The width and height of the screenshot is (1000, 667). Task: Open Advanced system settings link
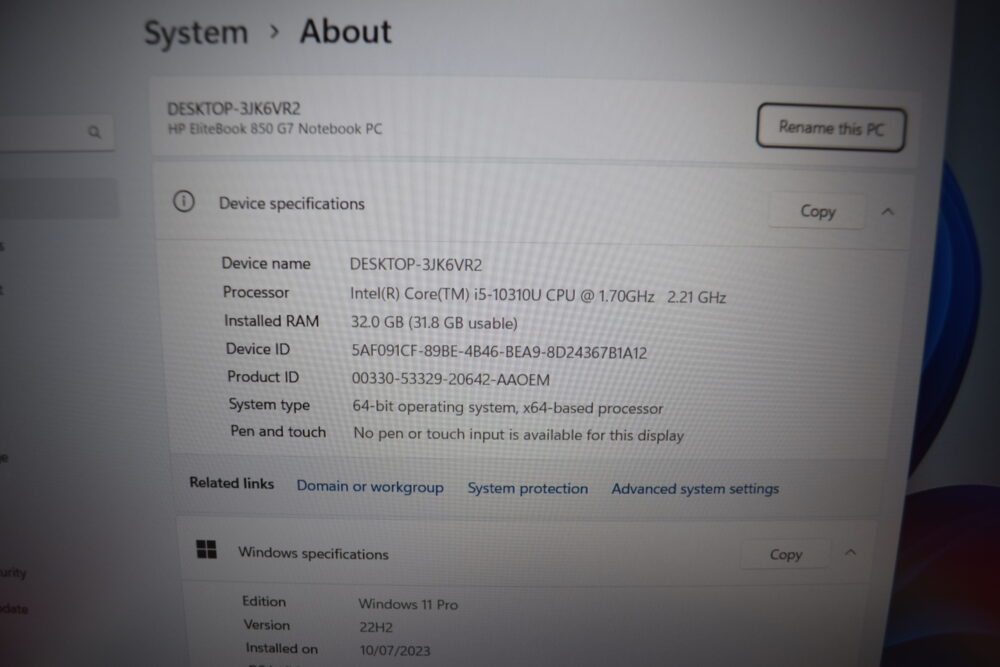coord(695,489)
